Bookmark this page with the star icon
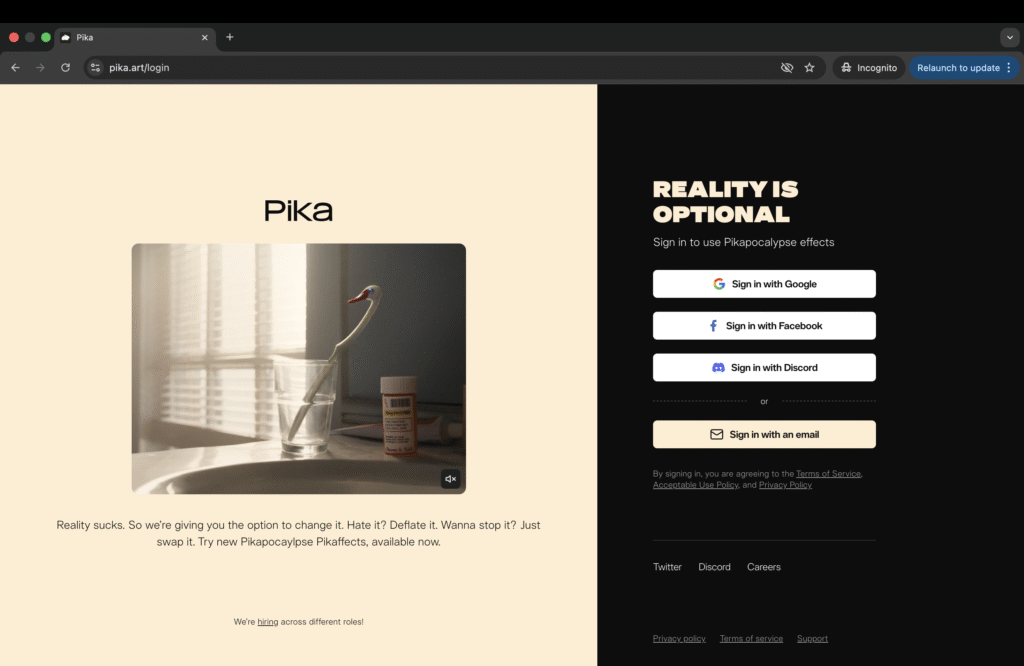The height and width of the screenshot is (666, 1024). click(810, 67)
